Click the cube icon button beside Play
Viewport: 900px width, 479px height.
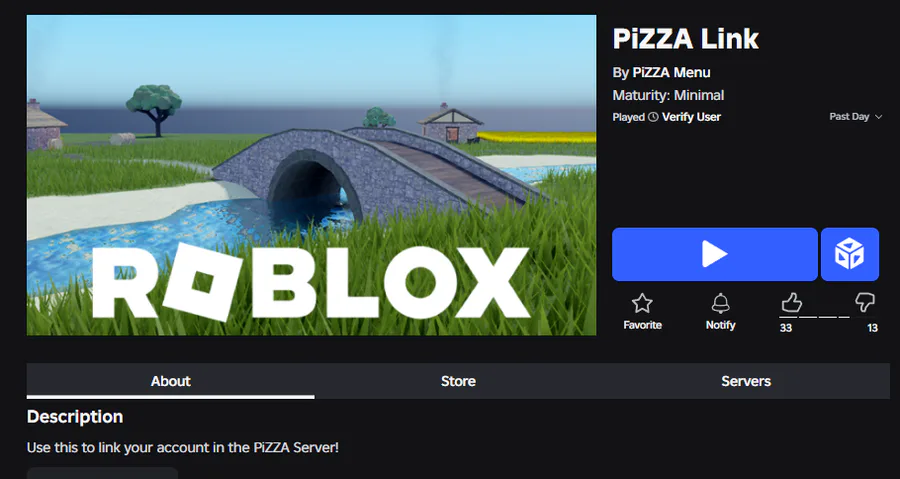coord(849,254)
